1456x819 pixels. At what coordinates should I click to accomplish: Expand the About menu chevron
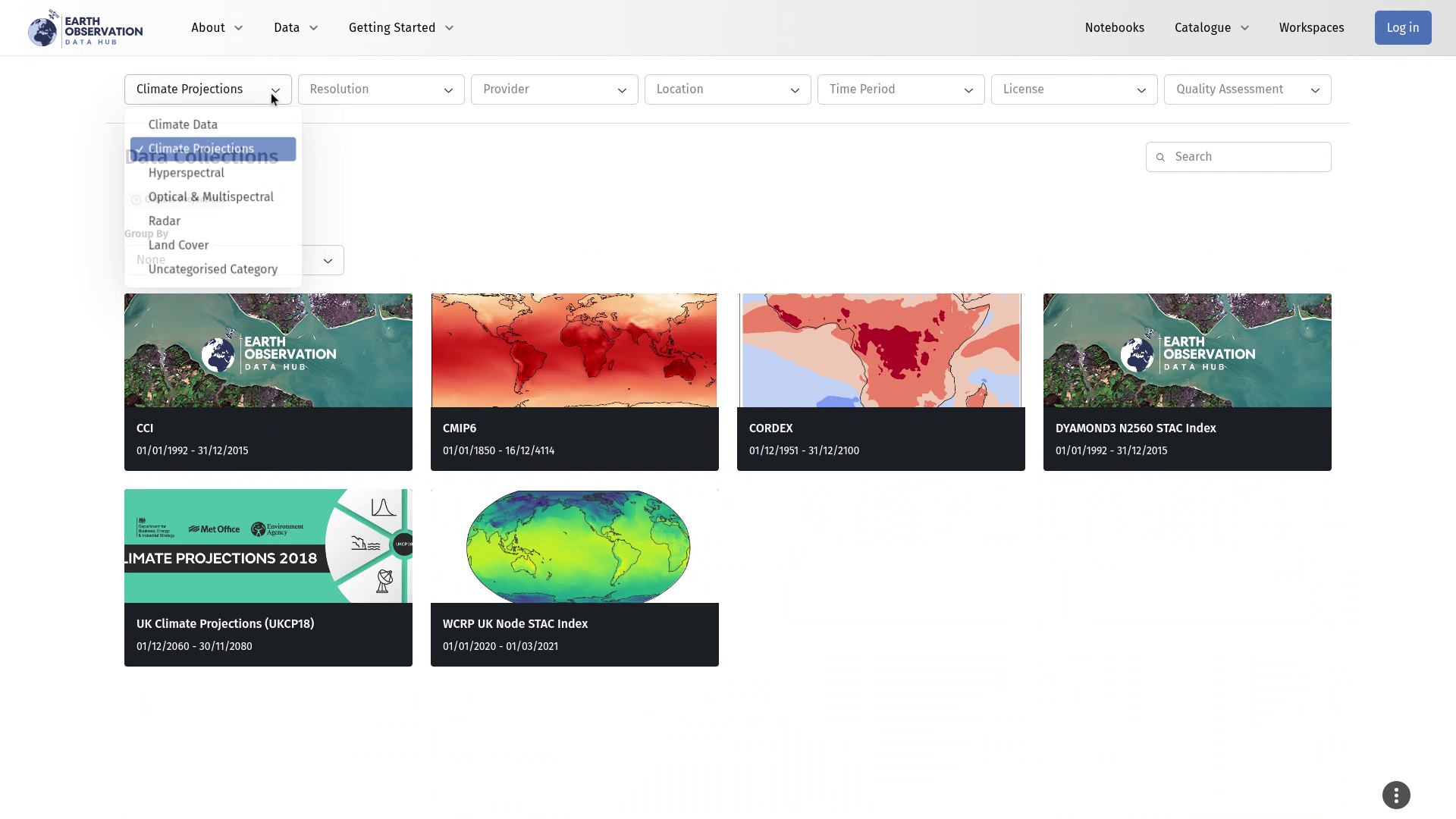click(238, 28)
